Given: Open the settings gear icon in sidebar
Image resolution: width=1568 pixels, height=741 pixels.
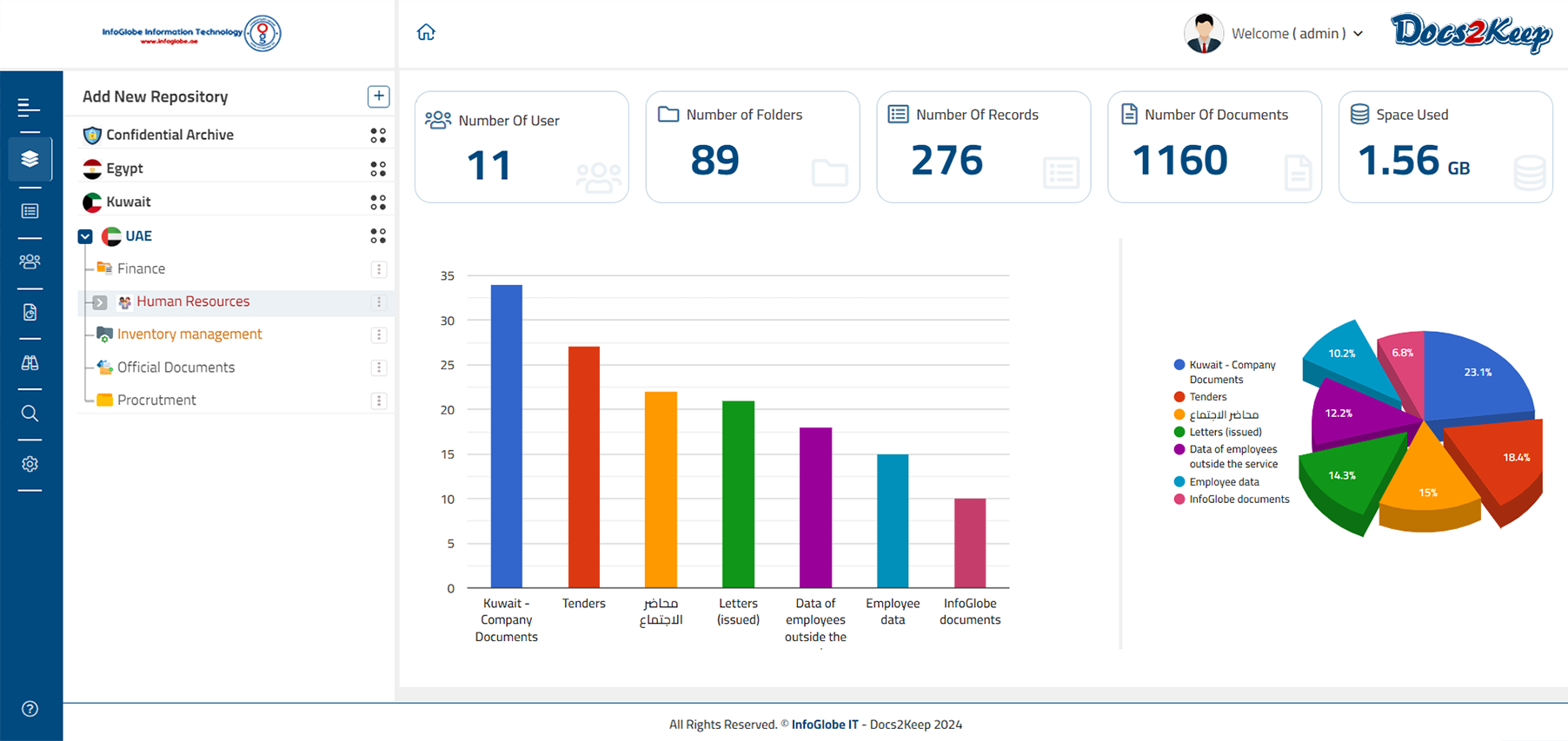Looking at the screenshot, I should tap(30, 464).
